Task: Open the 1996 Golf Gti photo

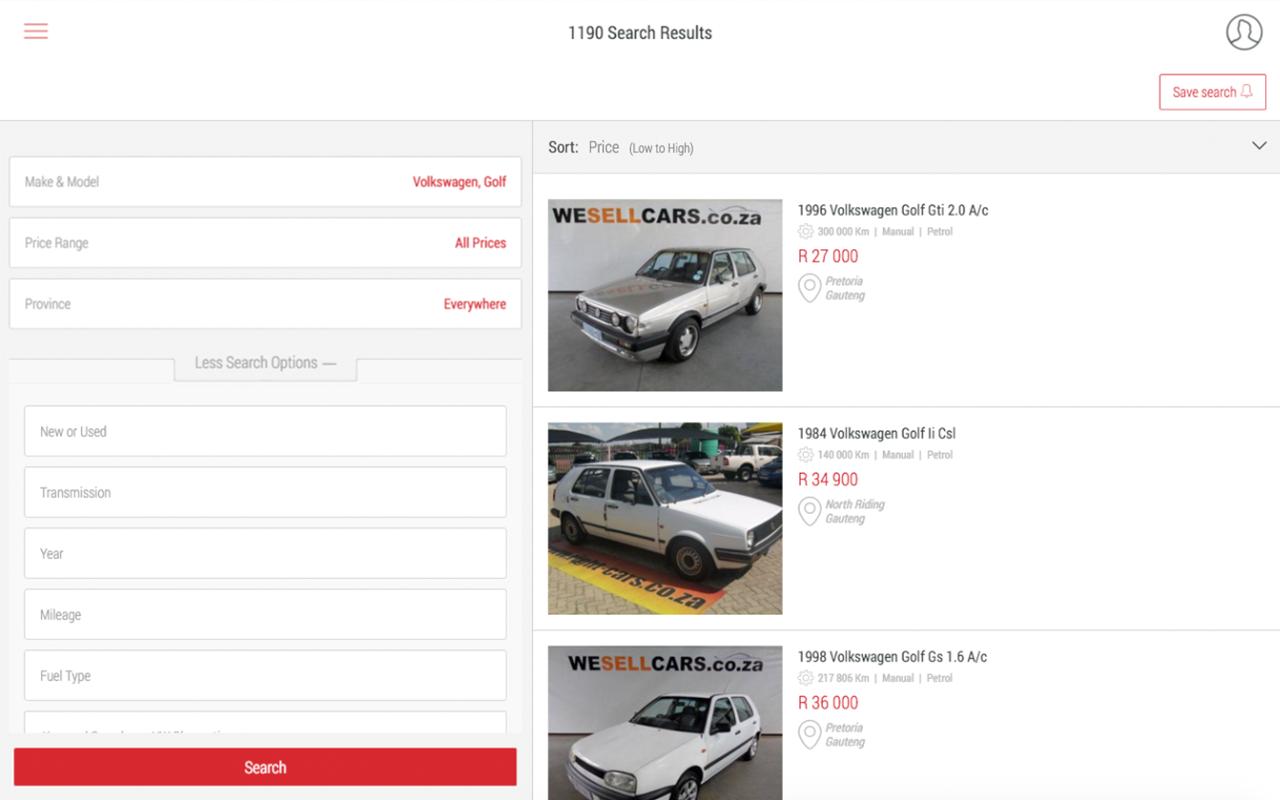Action: tap(665, 295)
